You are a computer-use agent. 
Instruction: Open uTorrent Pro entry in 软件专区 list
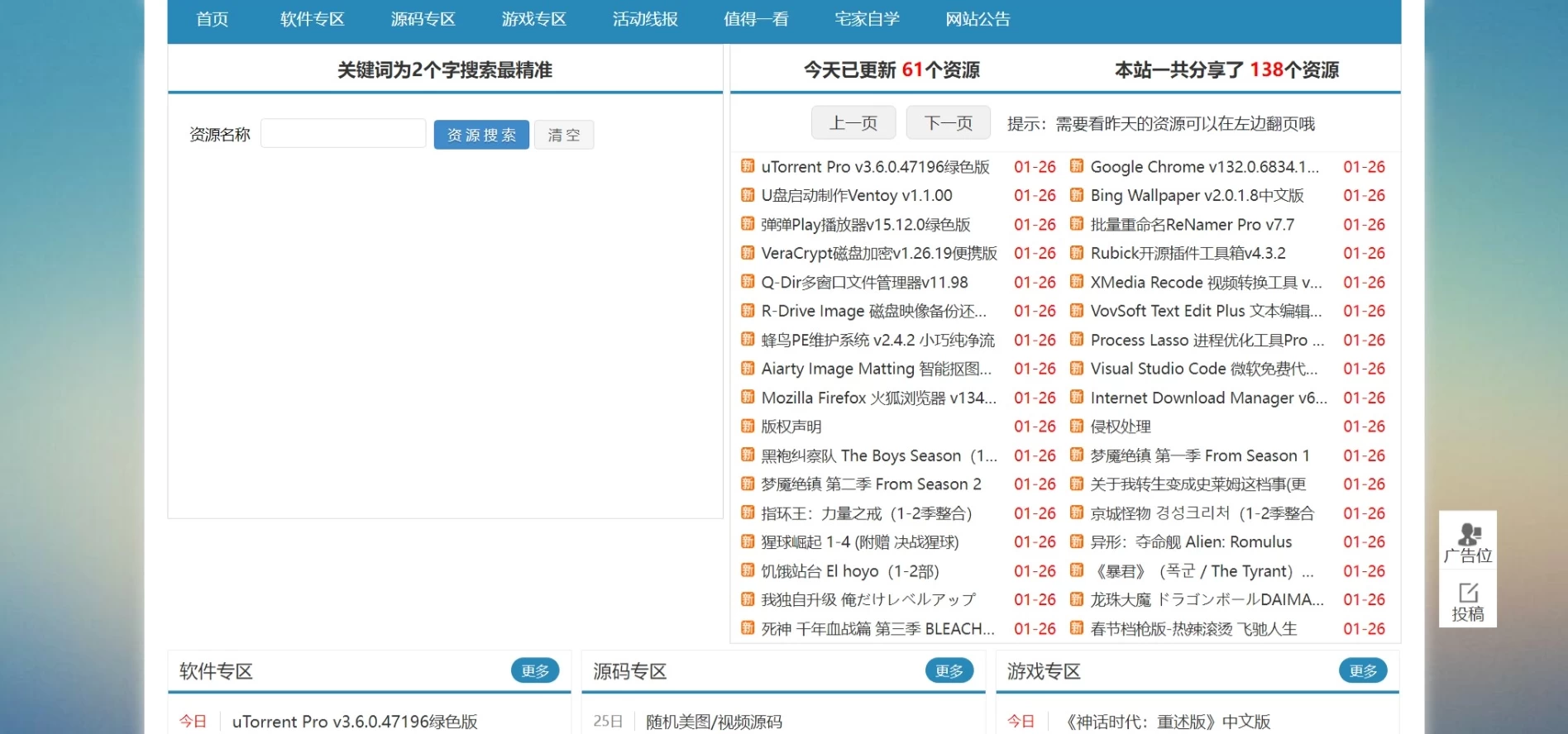(x=355, y=722)
